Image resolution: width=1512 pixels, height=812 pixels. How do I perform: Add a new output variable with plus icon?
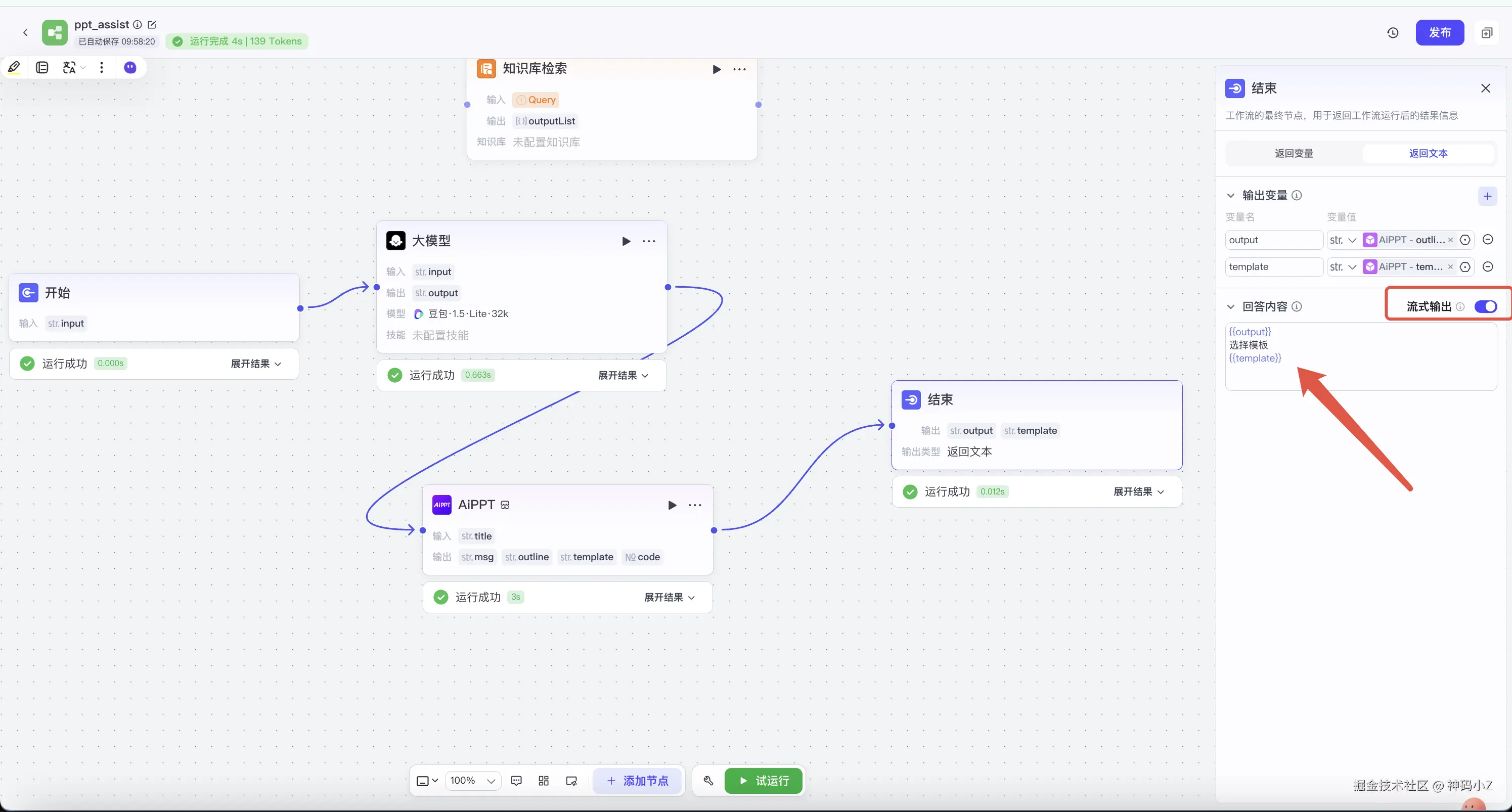point(1487,197)
